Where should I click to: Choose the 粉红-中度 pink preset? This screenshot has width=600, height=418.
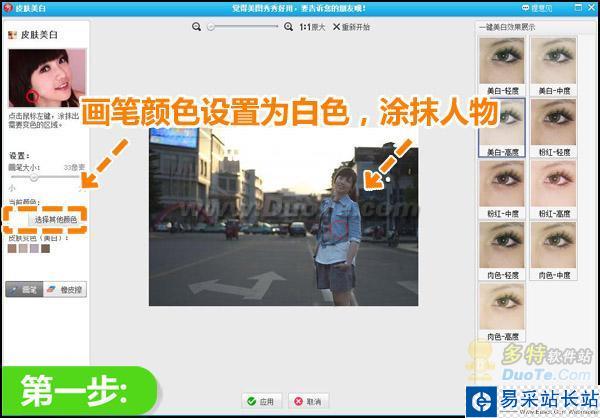pos(502,189)
